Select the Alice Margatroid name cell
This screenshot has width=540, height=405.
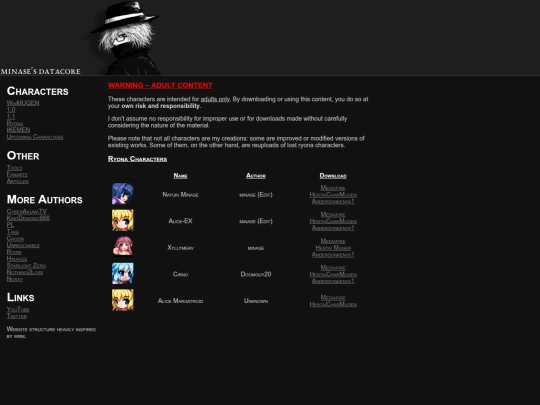[x=180, y=301]
